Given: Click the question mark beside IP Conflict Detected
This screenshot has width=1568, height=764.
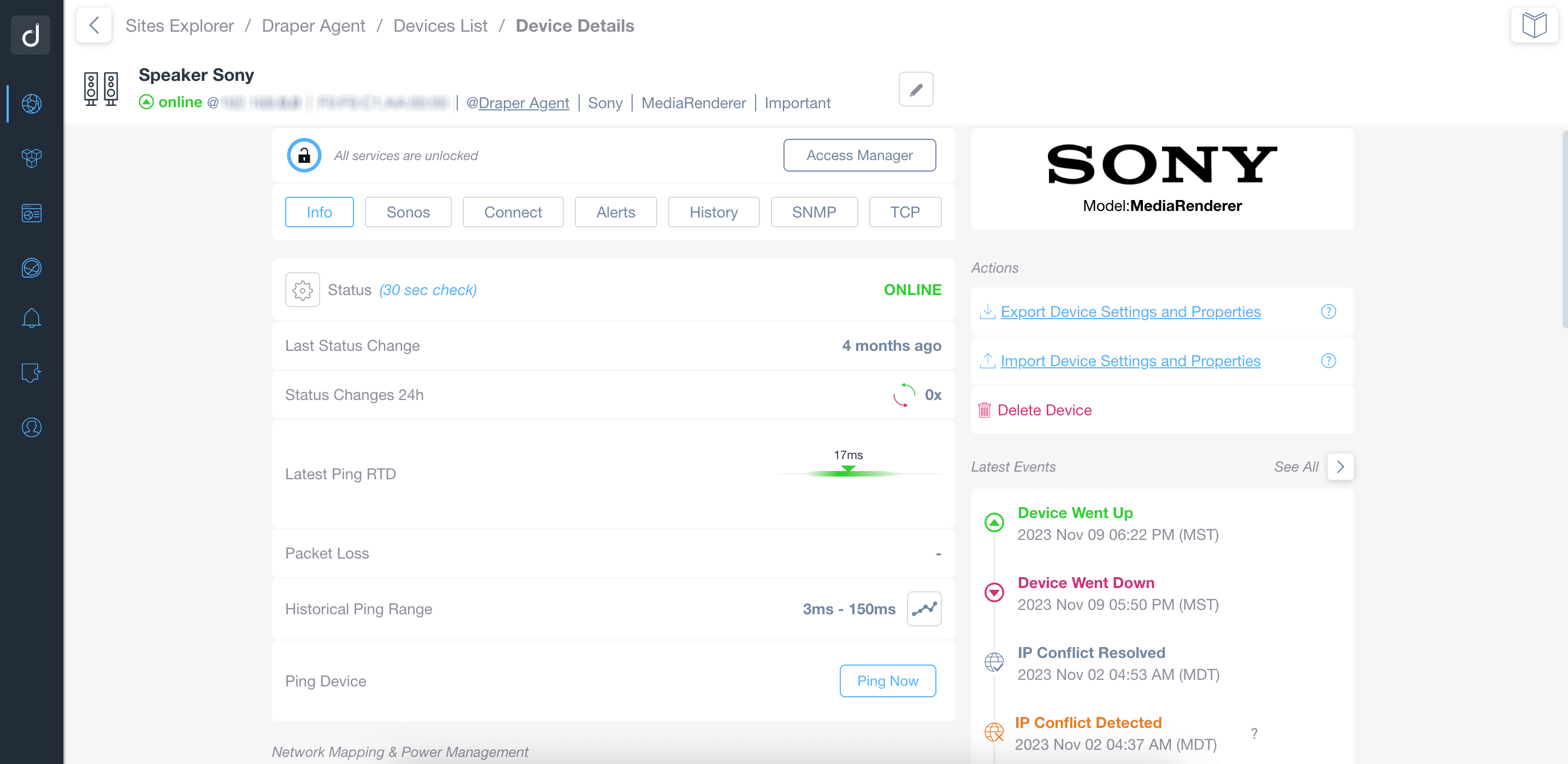Looking at the screenshot, I should pyautogui.click(x=1254, y=733).
